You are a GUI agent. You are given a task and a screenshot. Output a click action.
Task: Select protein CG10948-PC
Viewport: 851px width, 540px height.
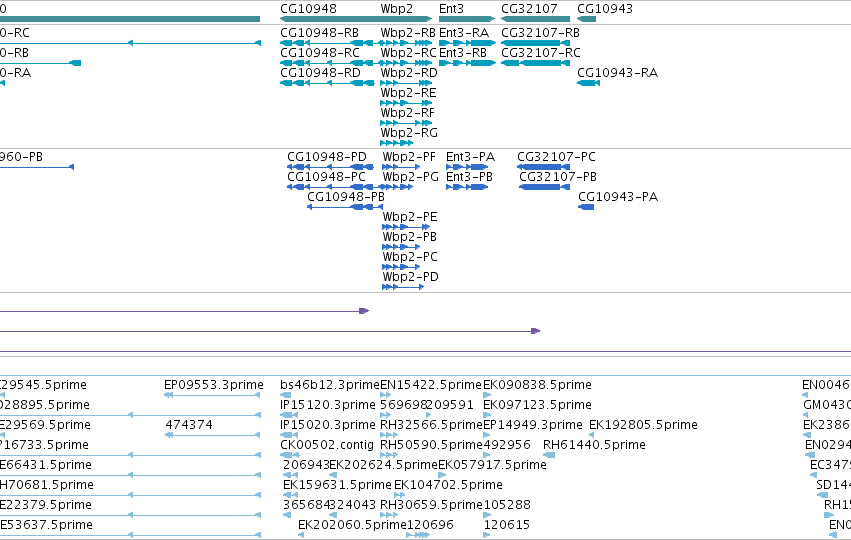tap(326, 177)
